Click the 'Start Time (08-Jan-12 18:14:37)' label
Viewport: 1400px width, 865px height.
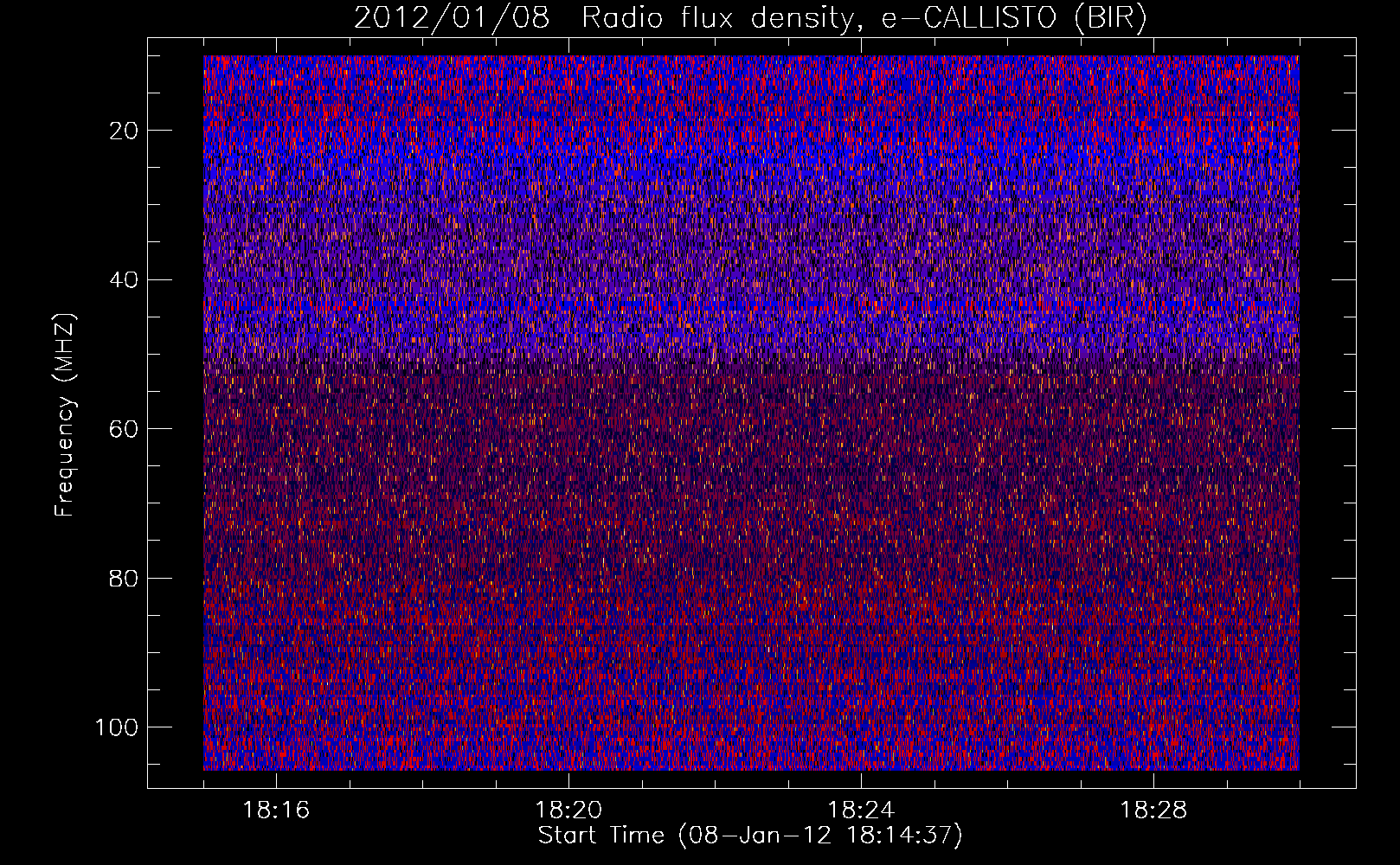coord(750,836)
